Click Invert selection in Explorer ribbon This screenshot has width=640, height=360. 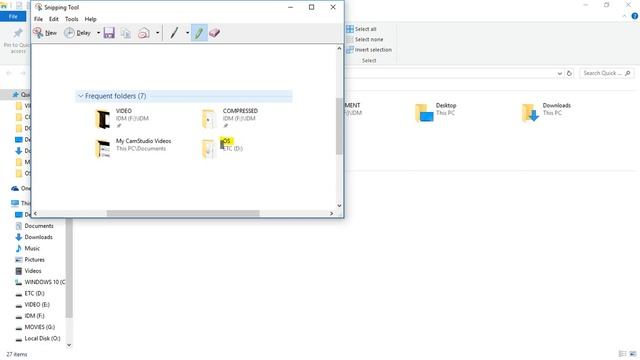point(369,50)
